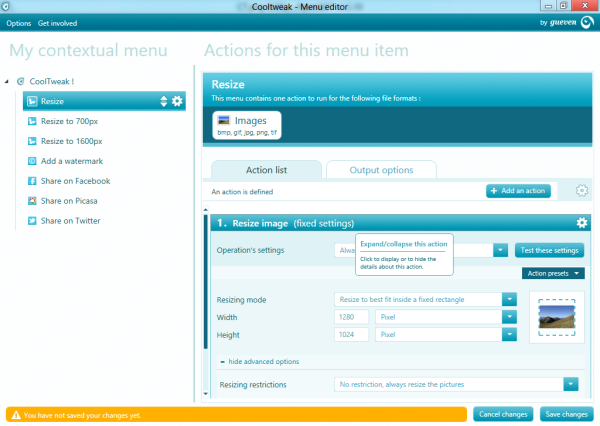Collapse the CoolTweak ! tree node

tap(7, 81)
